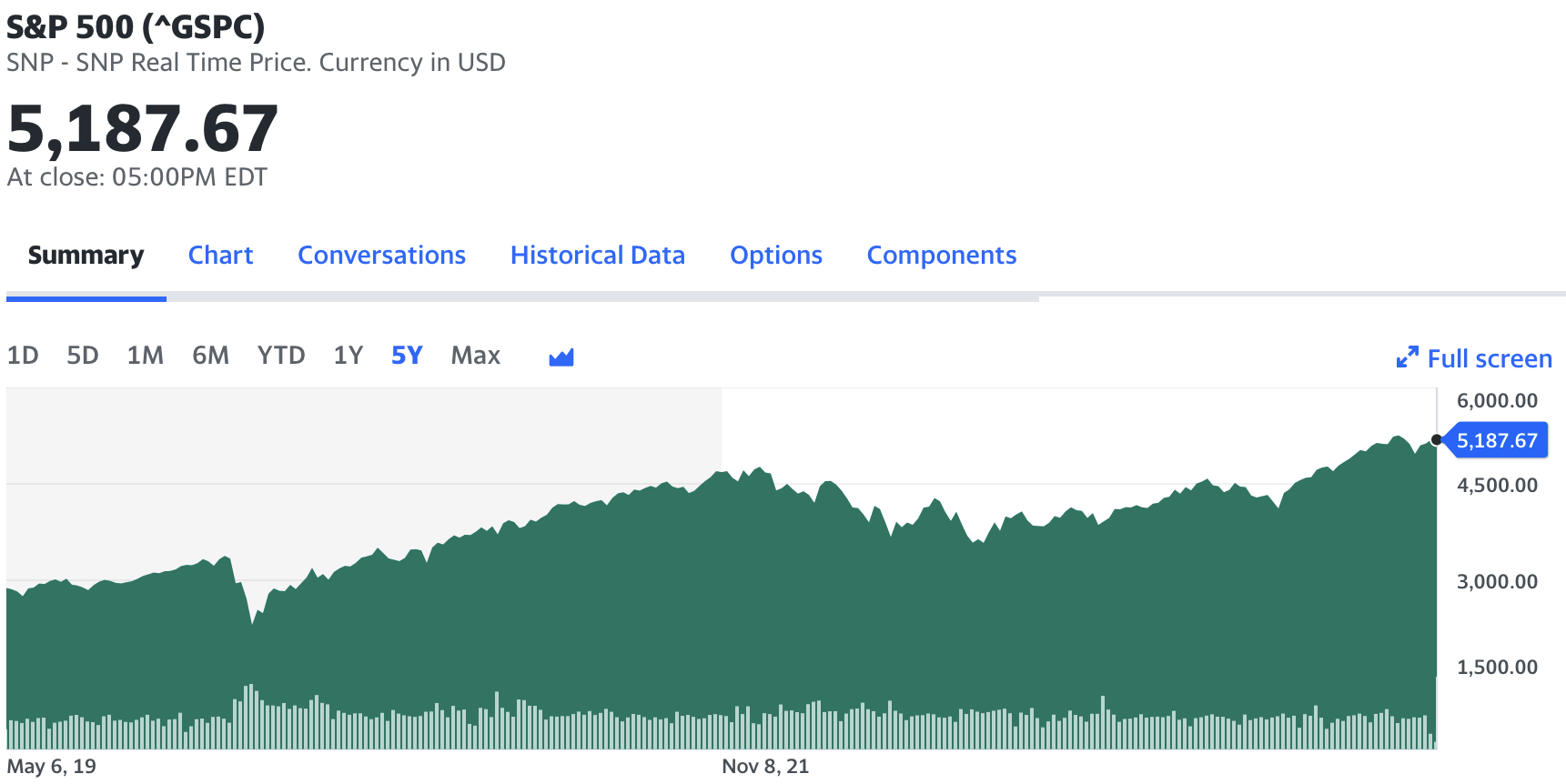
Task: Switch chart type using the area-chart icon
Action: tap(561, 357)
